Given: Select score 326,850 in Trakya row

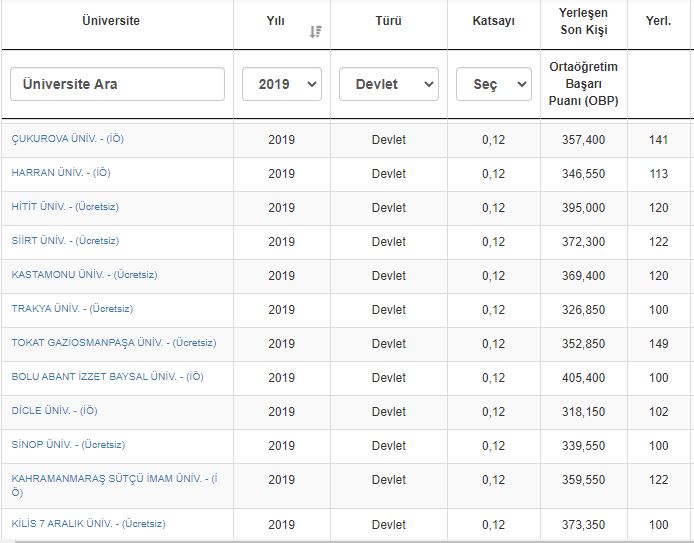Looking at the screenshot, I should 583,310.
